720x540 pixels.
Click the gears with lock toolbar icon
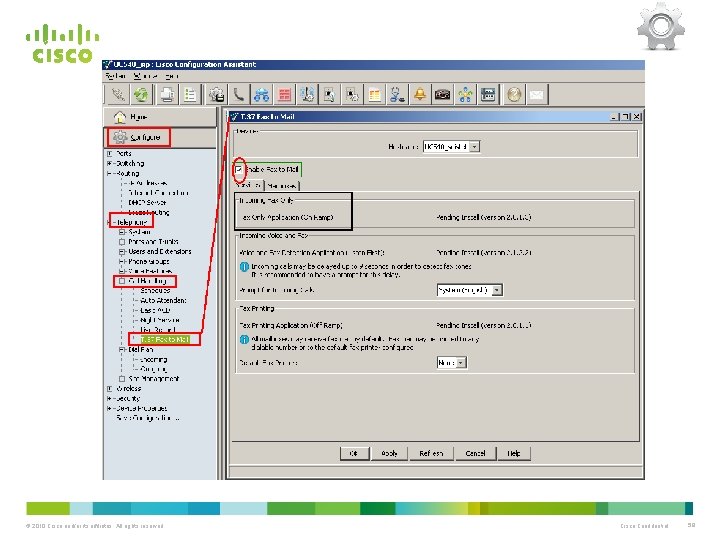[x=216, y=95]
